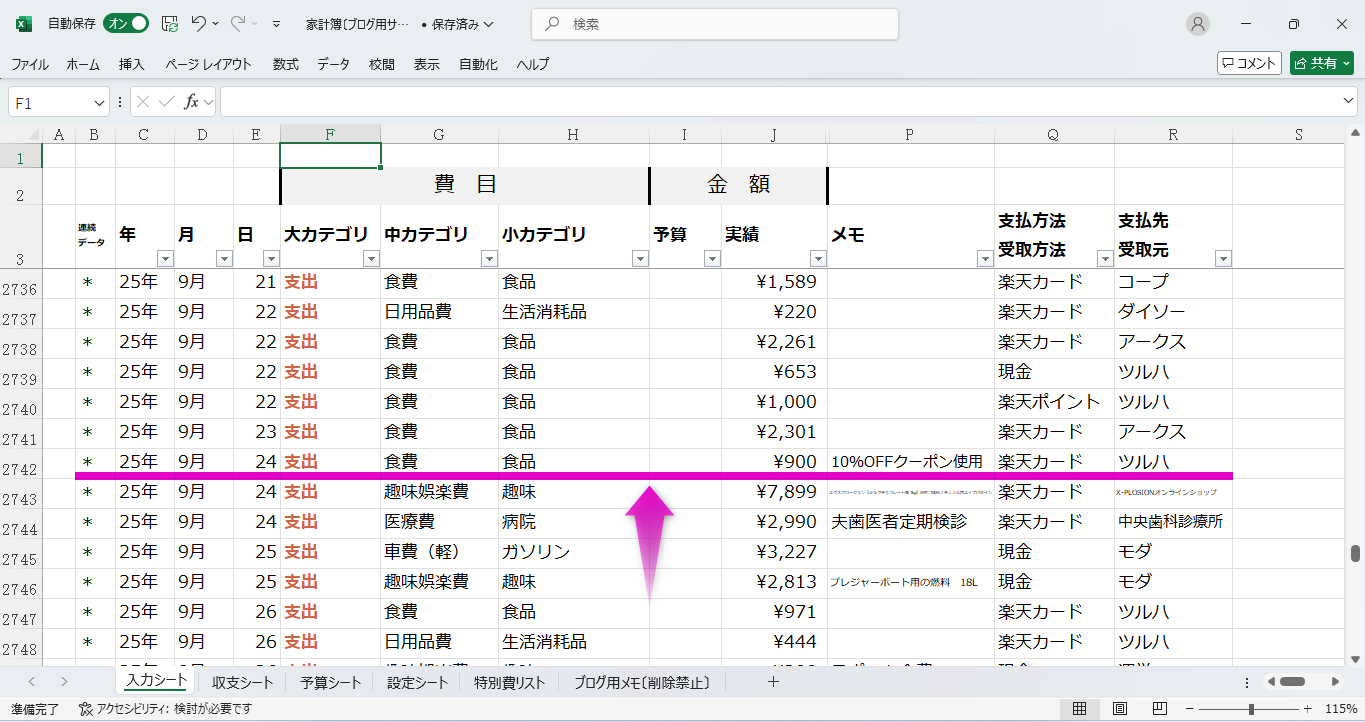Open the user account profile icon
This screenshot has height=722, width=1365.
1197,24
